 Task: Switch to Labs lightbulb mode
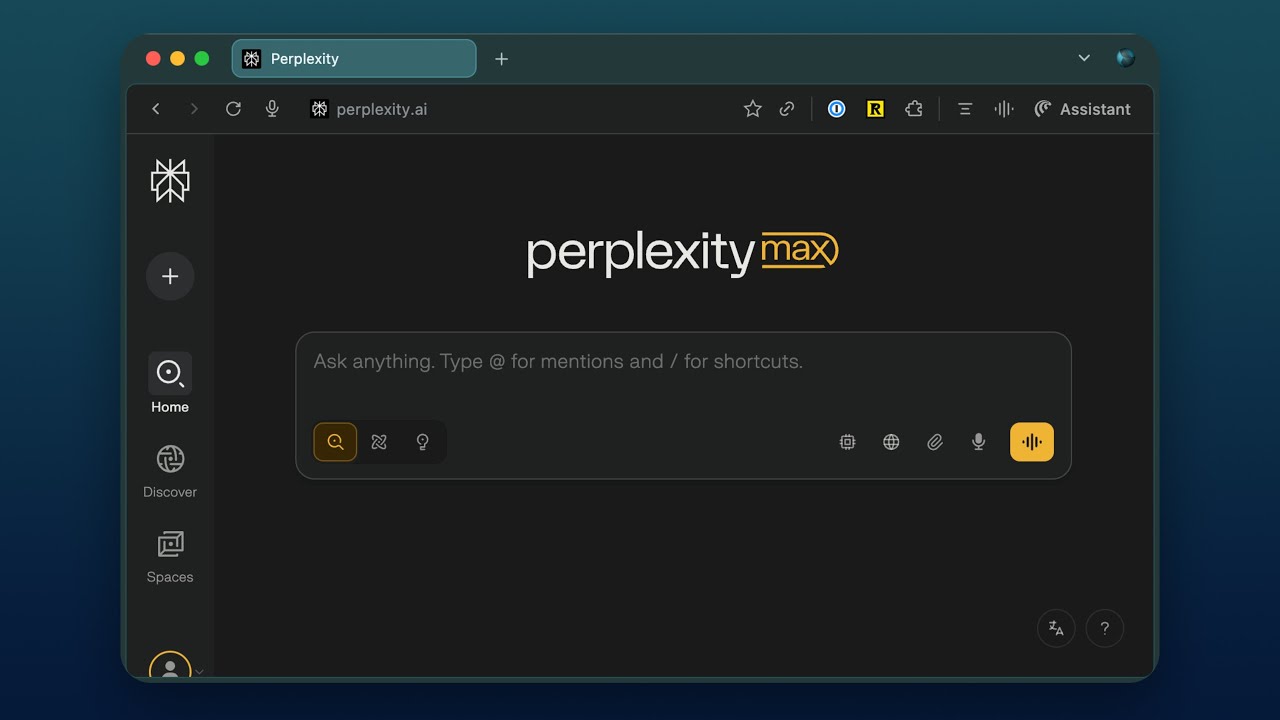tap(422, 442)
